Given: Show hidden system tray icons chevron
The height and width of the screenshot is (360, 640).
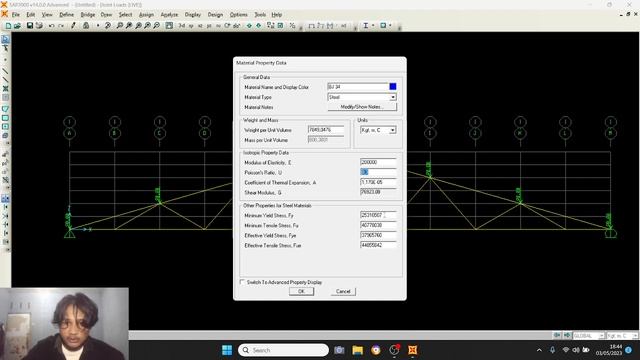Looking at the screenshot, I should (539, 350).
